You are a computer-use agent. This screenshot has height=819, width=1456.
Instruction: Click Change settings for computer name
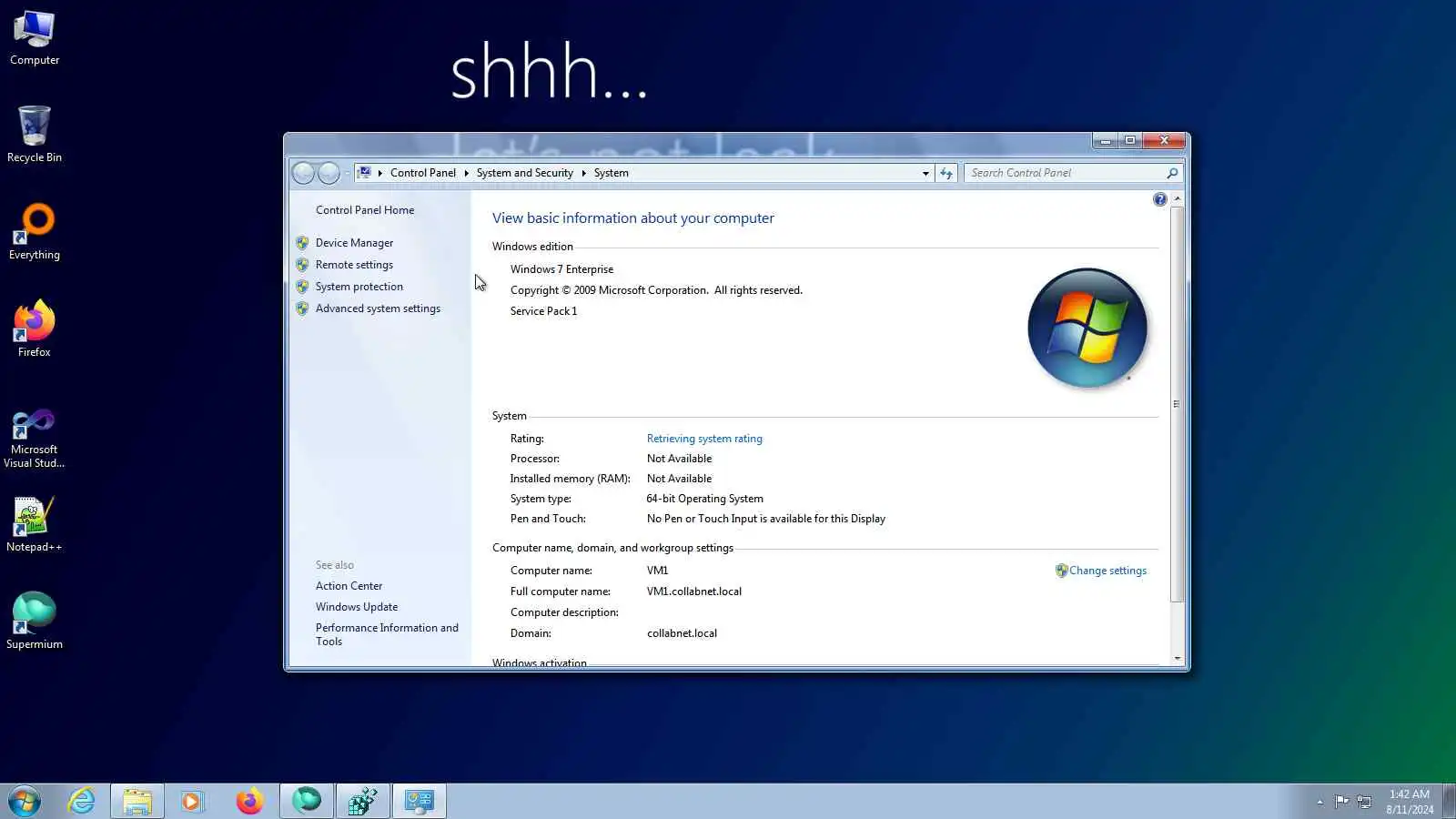point(1107,571)
